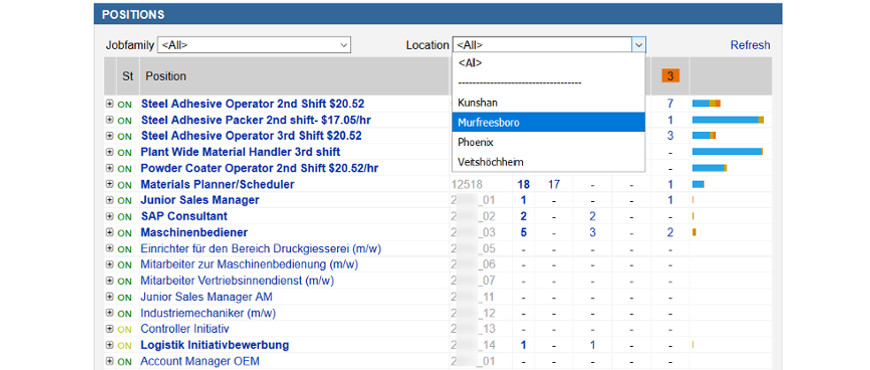Click number 12518 in Materials Planner row
The width and height of the screenshot is (870, 370).
coord(467,184)
